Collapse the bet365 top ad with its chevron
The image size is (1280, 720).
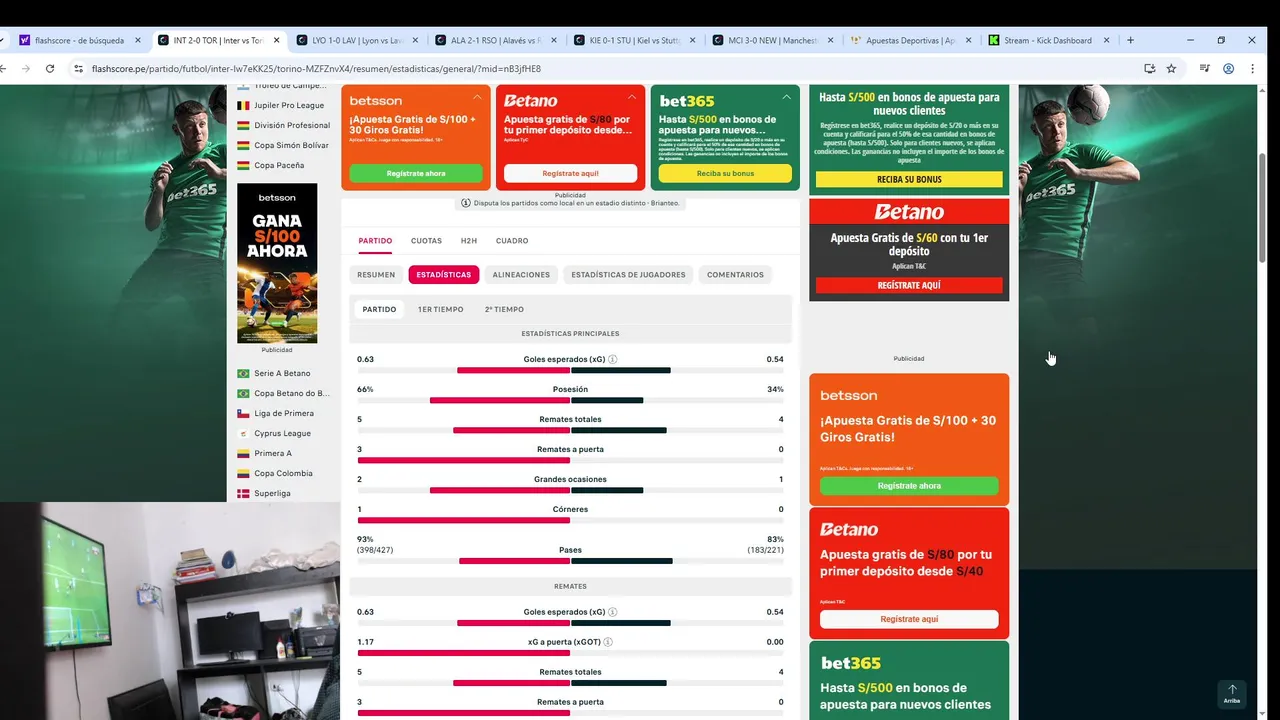click(x=786, y=97)
